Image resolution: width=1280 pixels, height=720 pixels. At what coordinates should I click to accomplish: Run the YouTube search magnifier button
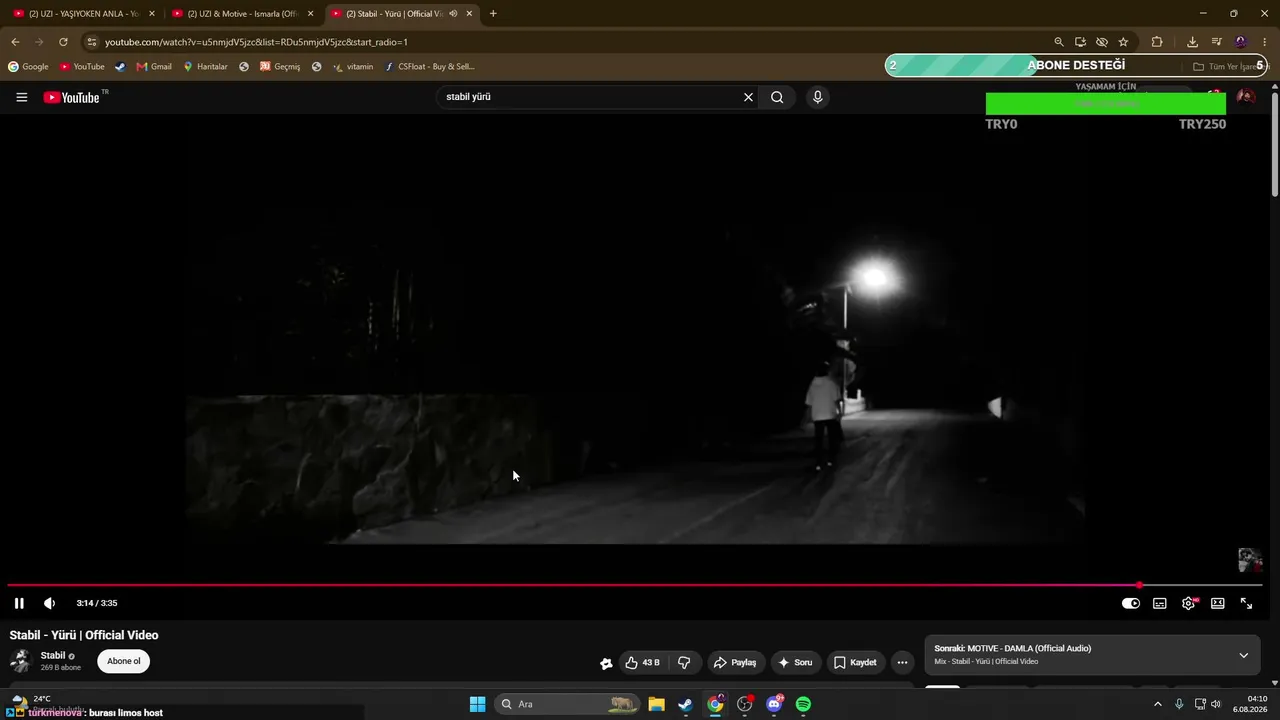[x=777, y=97]
